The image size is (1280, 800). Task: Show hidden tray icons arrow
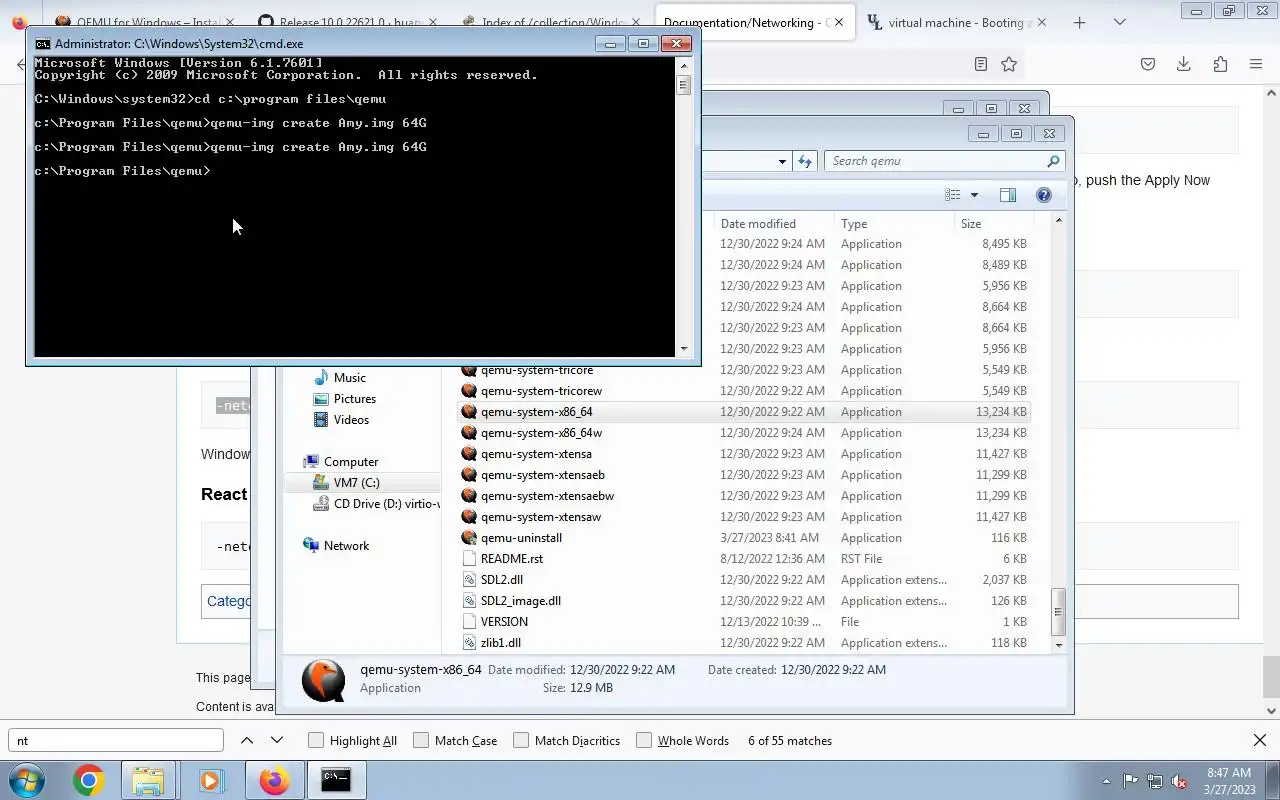point(1106,781)
